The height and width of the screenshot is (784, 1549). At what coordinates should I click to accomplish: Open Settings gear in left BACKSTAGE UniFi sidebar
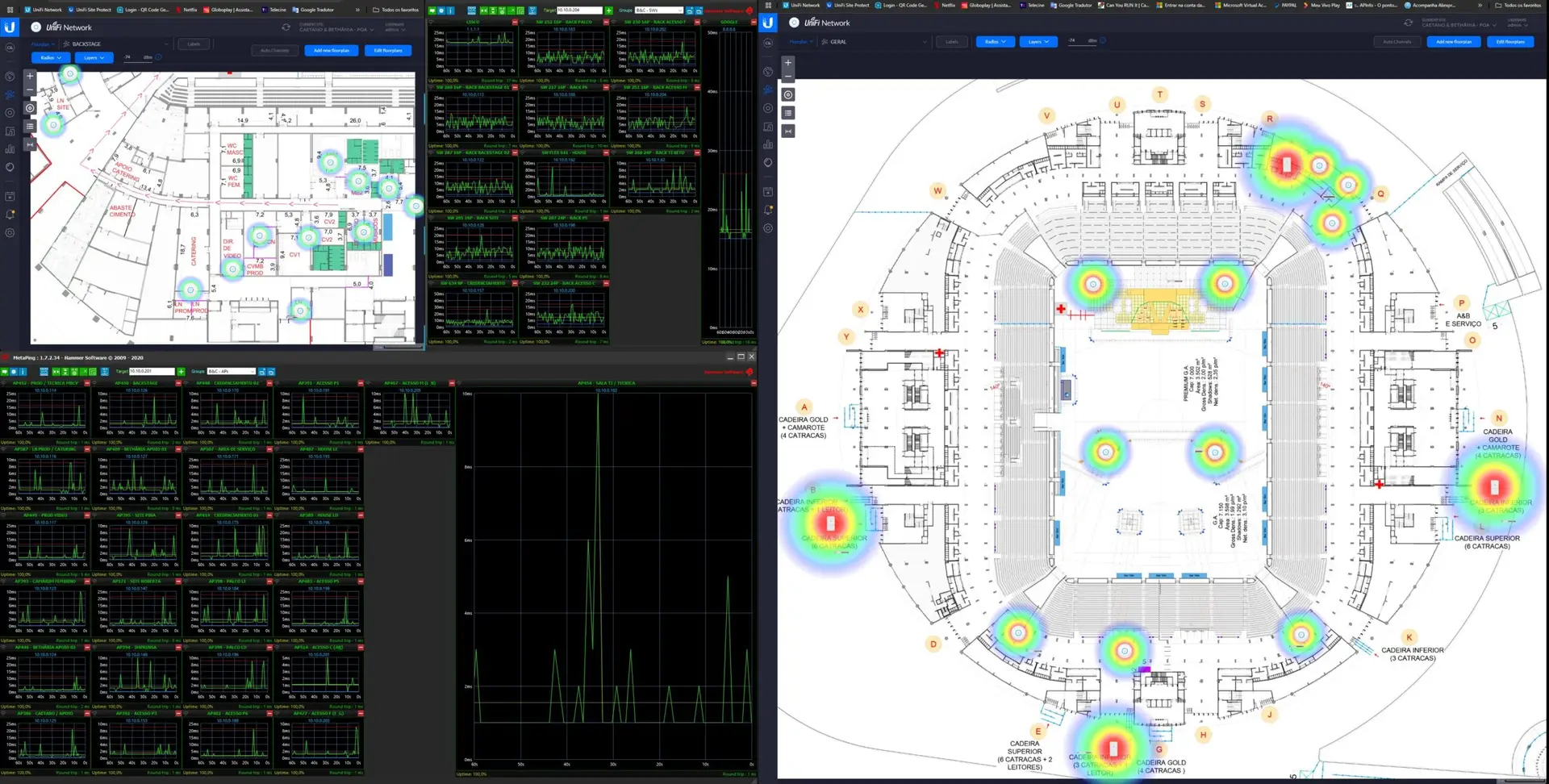(x=10, y=233)
